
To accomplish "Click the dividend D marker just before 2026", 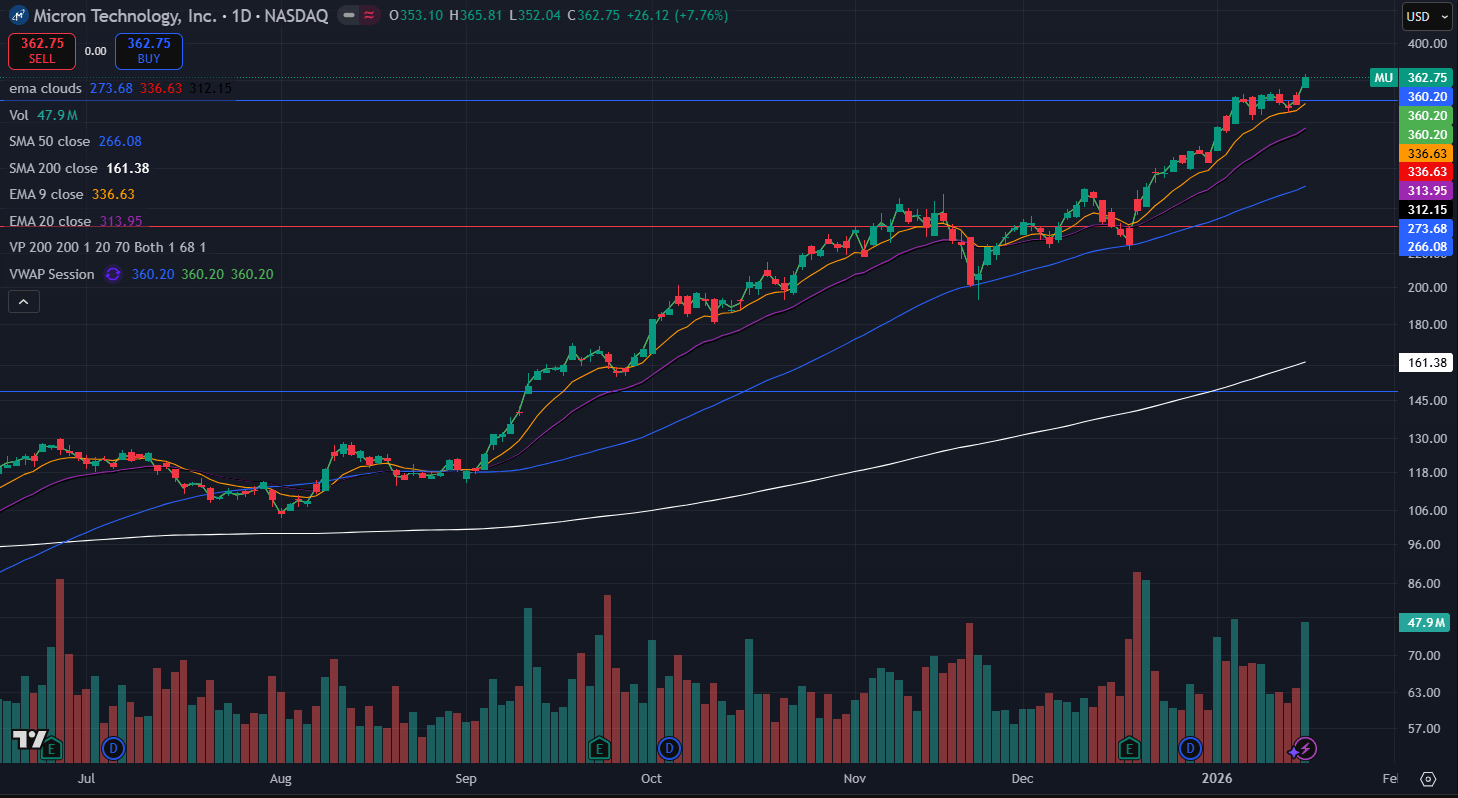I will 1190,747.
